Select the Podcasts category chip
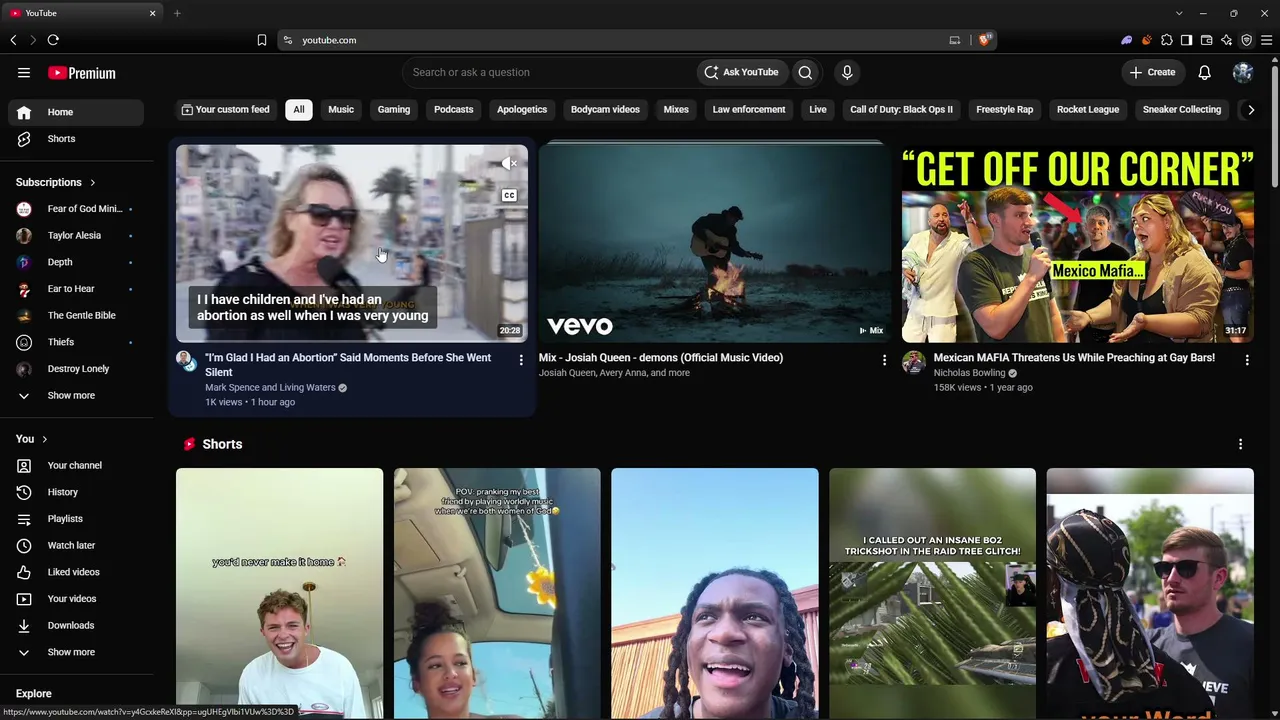The image size is (1280, 720). [454, 109]
